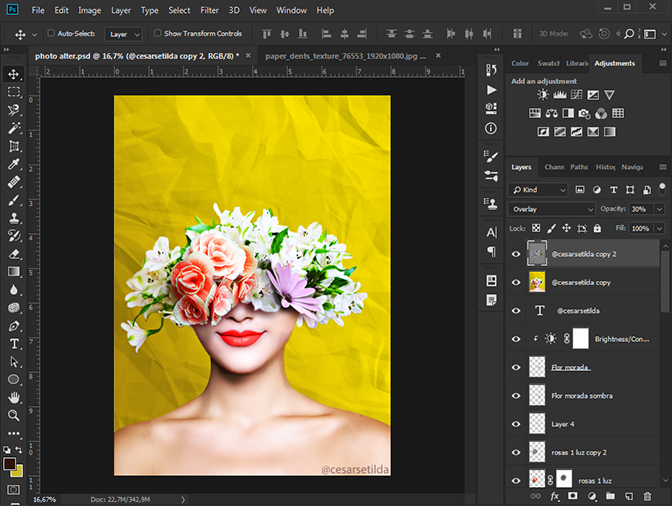The image size is (672, 506).
Task: Switch to paper_dents_texture document tab
Action: [x=345, y=56]
